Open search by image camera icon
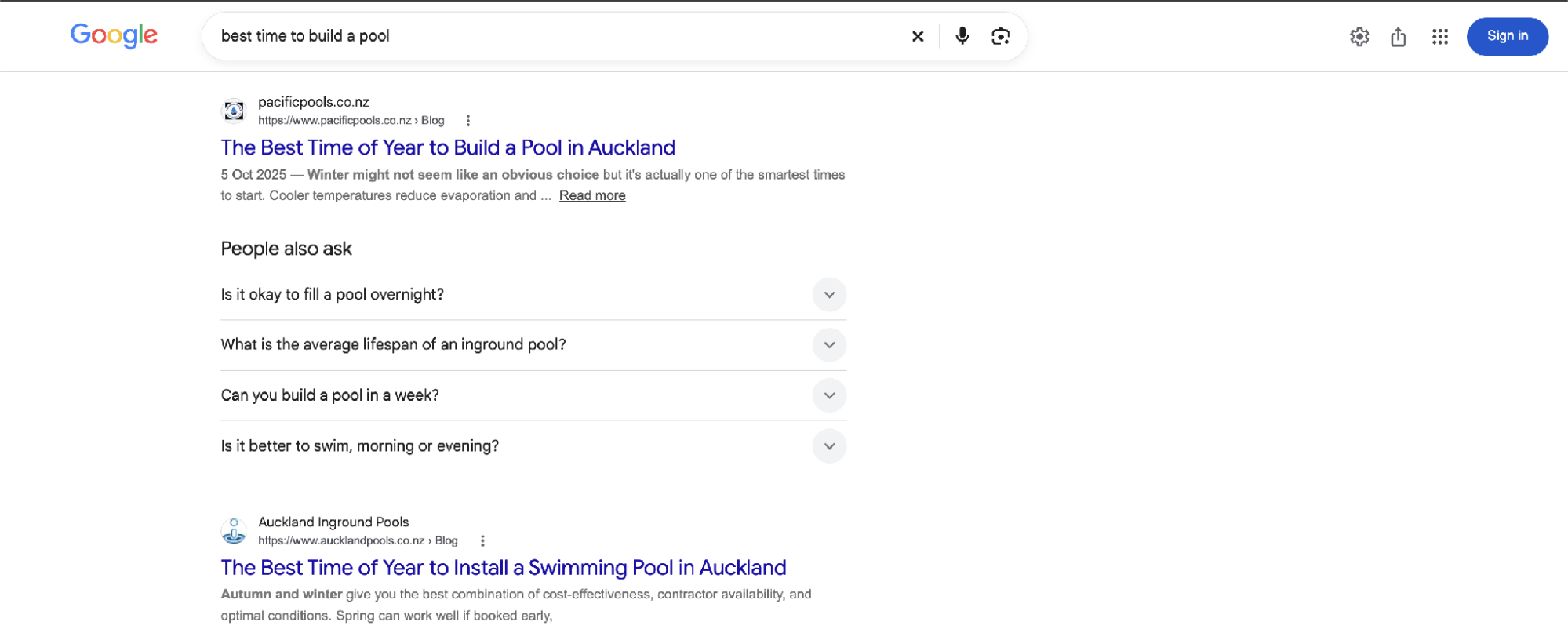This screenshot has width=1568, height=640. (1000, 36)
